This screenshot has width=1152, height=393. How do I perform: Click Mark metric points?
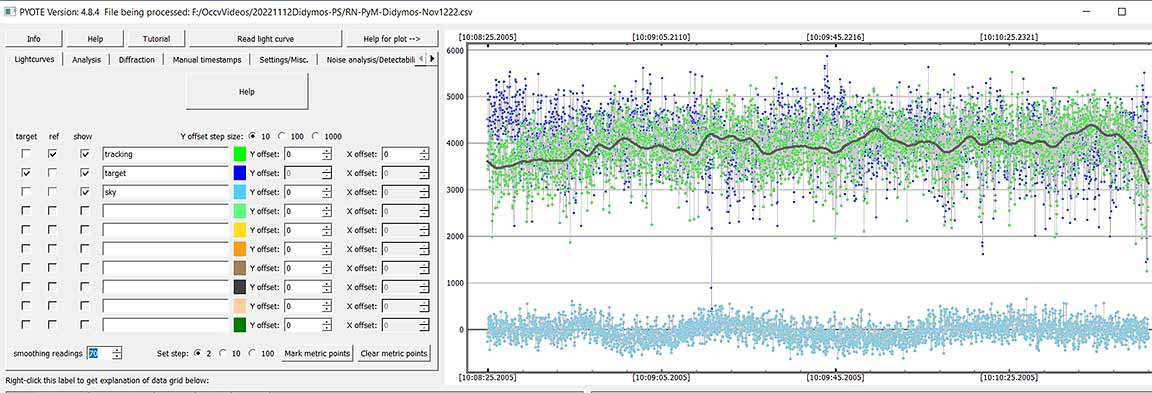(318, 353)
